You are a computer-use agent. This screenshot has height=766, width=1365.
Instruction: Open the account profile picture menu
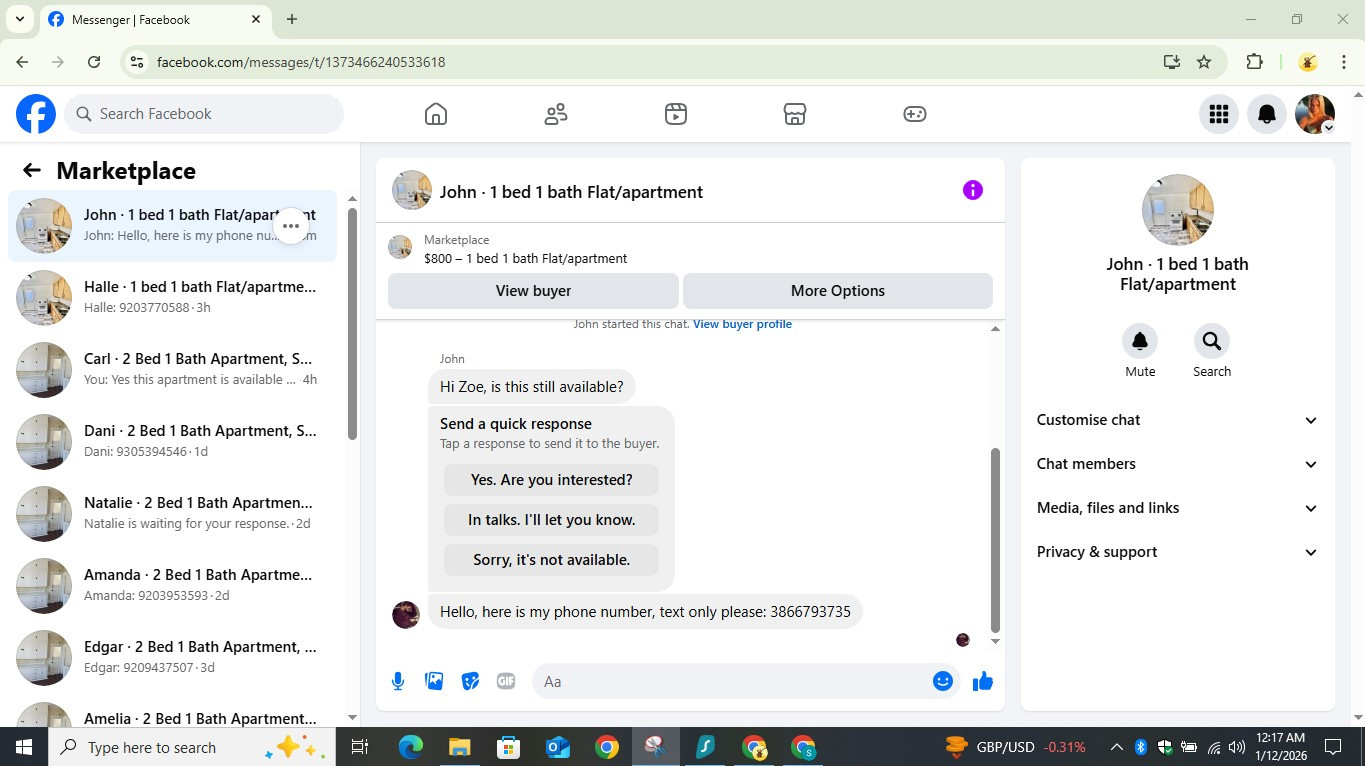(1315, 114)
